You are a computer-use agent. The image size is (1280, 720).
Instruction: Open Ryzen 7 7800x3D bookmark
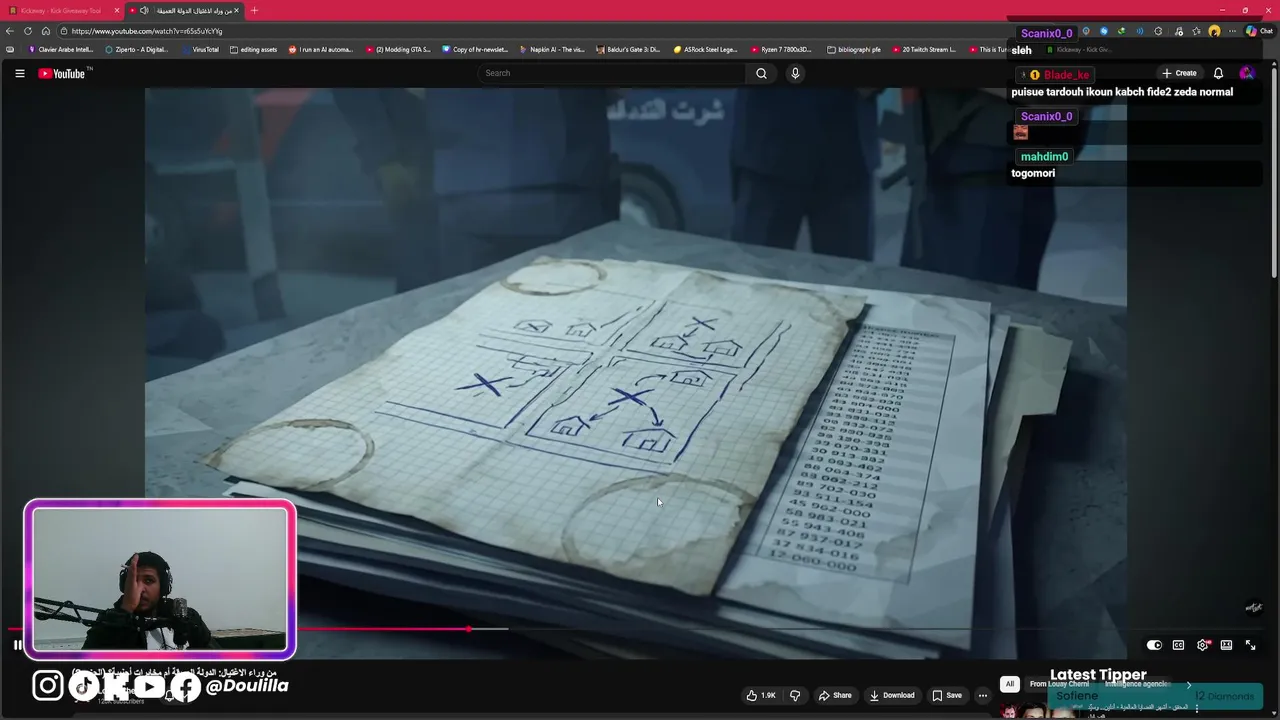[x=781, y=49]
